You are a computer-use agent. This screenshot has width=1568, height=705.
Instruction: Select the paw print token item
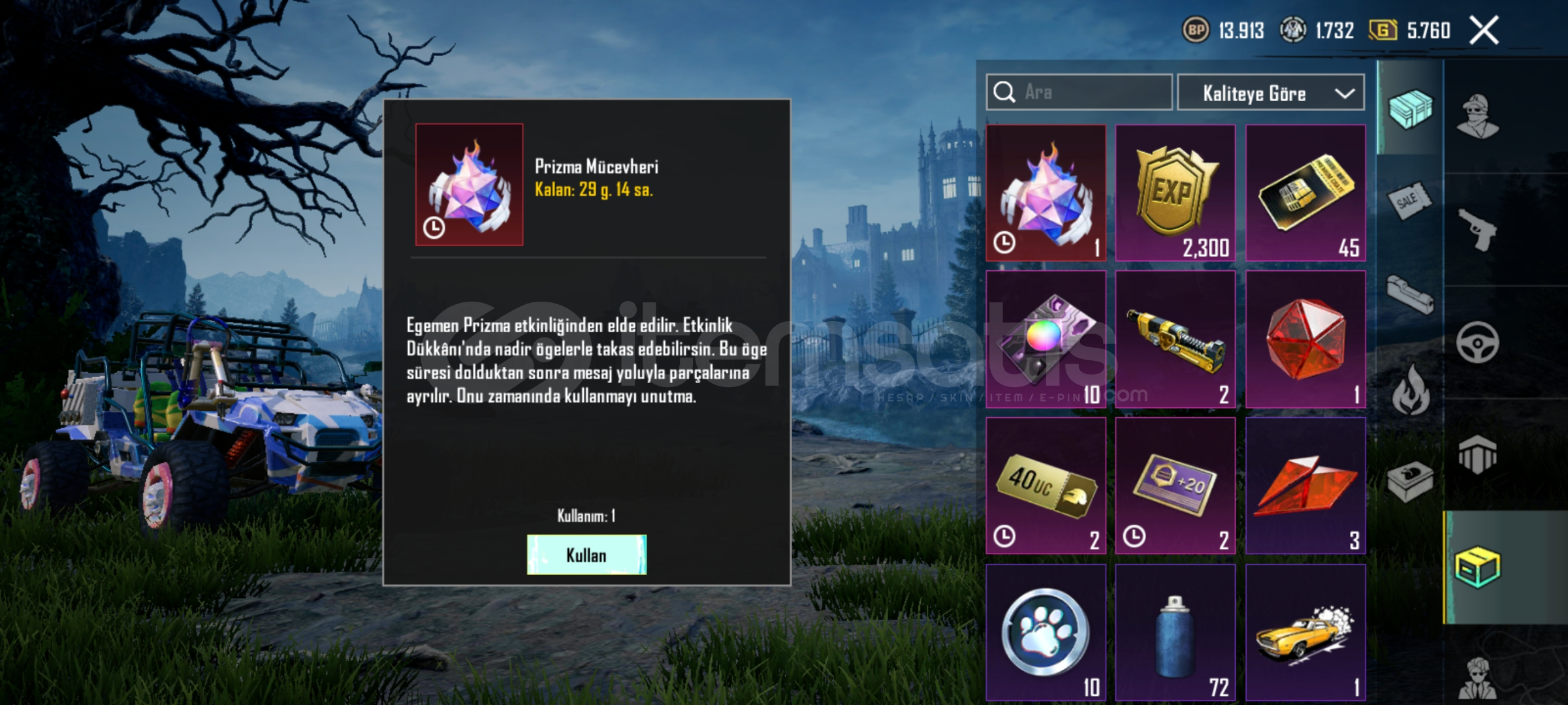[1046, 633]
